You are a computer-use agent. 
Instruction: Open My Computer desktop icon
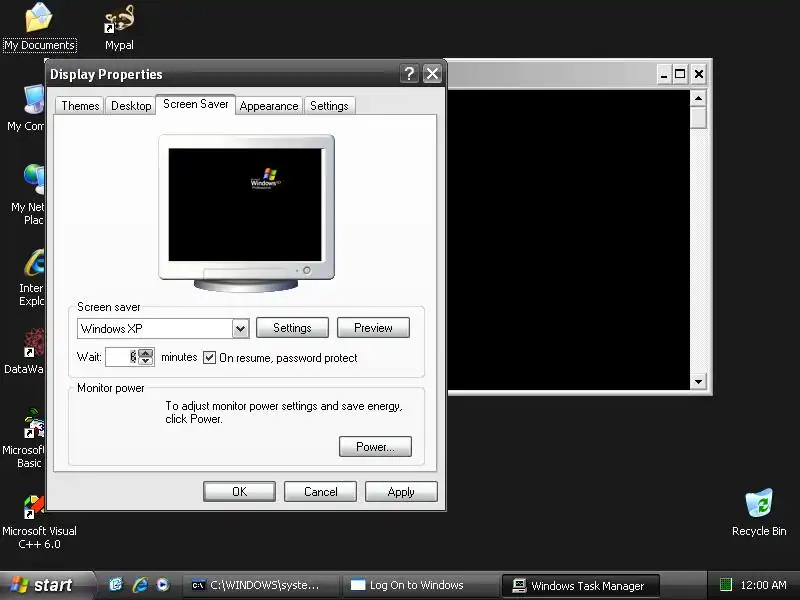27,108
